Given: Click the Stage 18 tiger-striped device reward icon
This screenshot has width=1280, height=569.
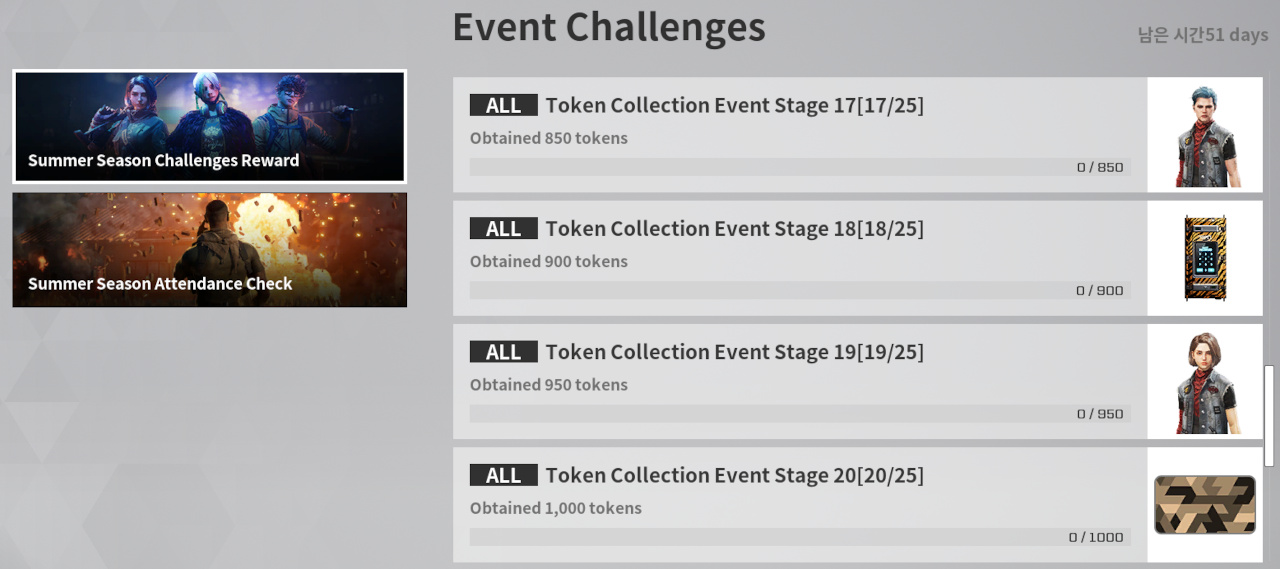Looking at the screenshot, I should tap(1205, 258).
